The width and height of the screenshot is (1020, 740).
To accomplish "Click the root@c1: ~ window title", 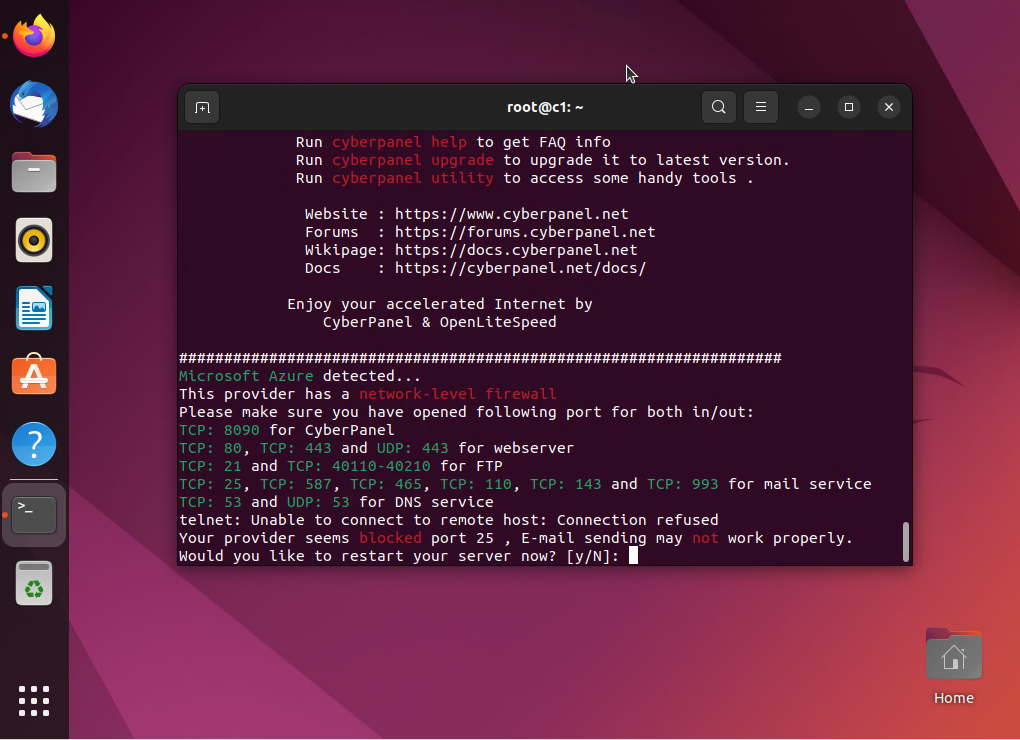I will [x=545, y=107].
